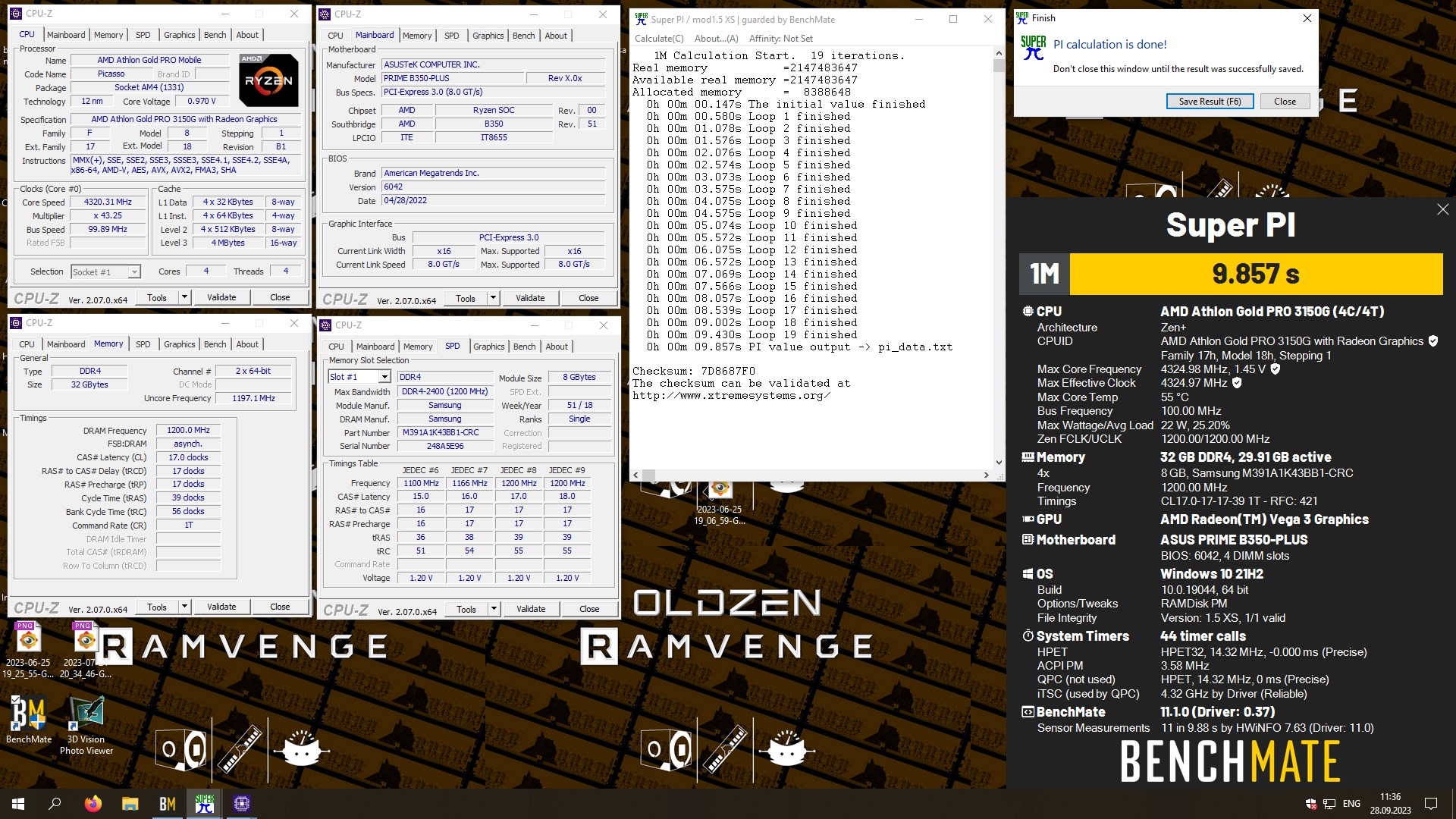Click Checksum: 7D8687F0 line
Image resolution: width=1456 pixels, height=819 pixels.
point(694,372)
